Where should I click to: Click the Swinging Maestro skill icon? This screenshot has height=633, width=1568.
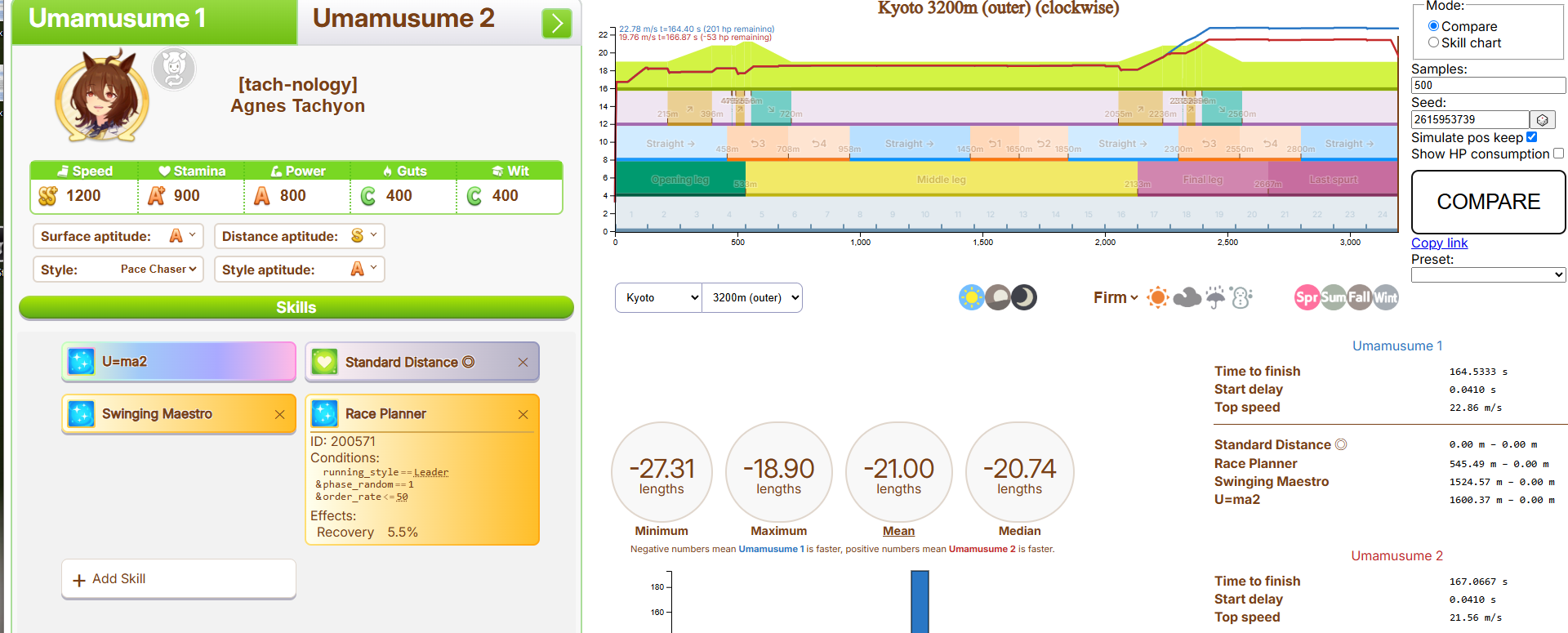pos(81,413)
